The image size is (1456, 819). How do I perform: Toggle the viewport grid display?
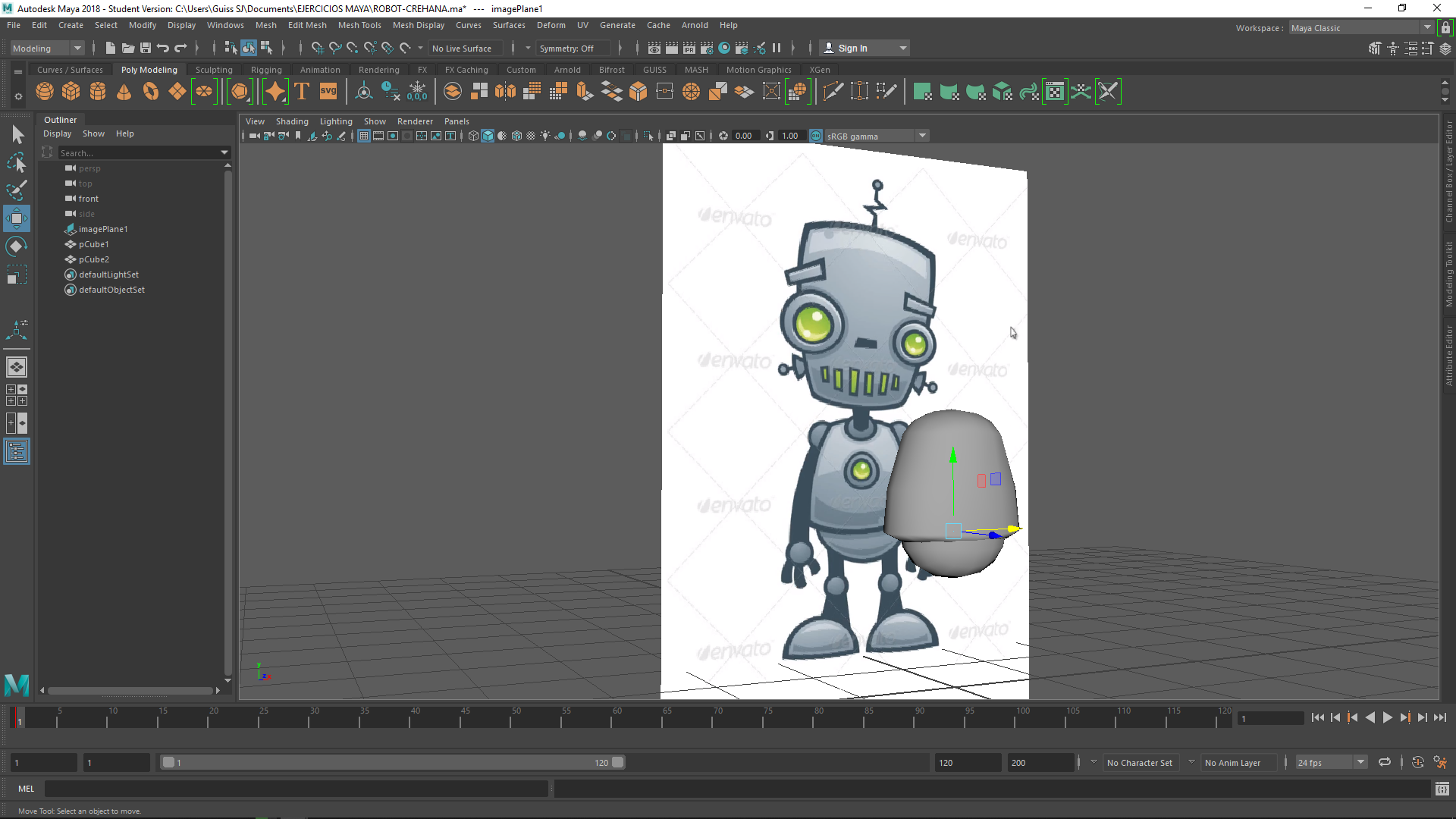click(364, 136)
